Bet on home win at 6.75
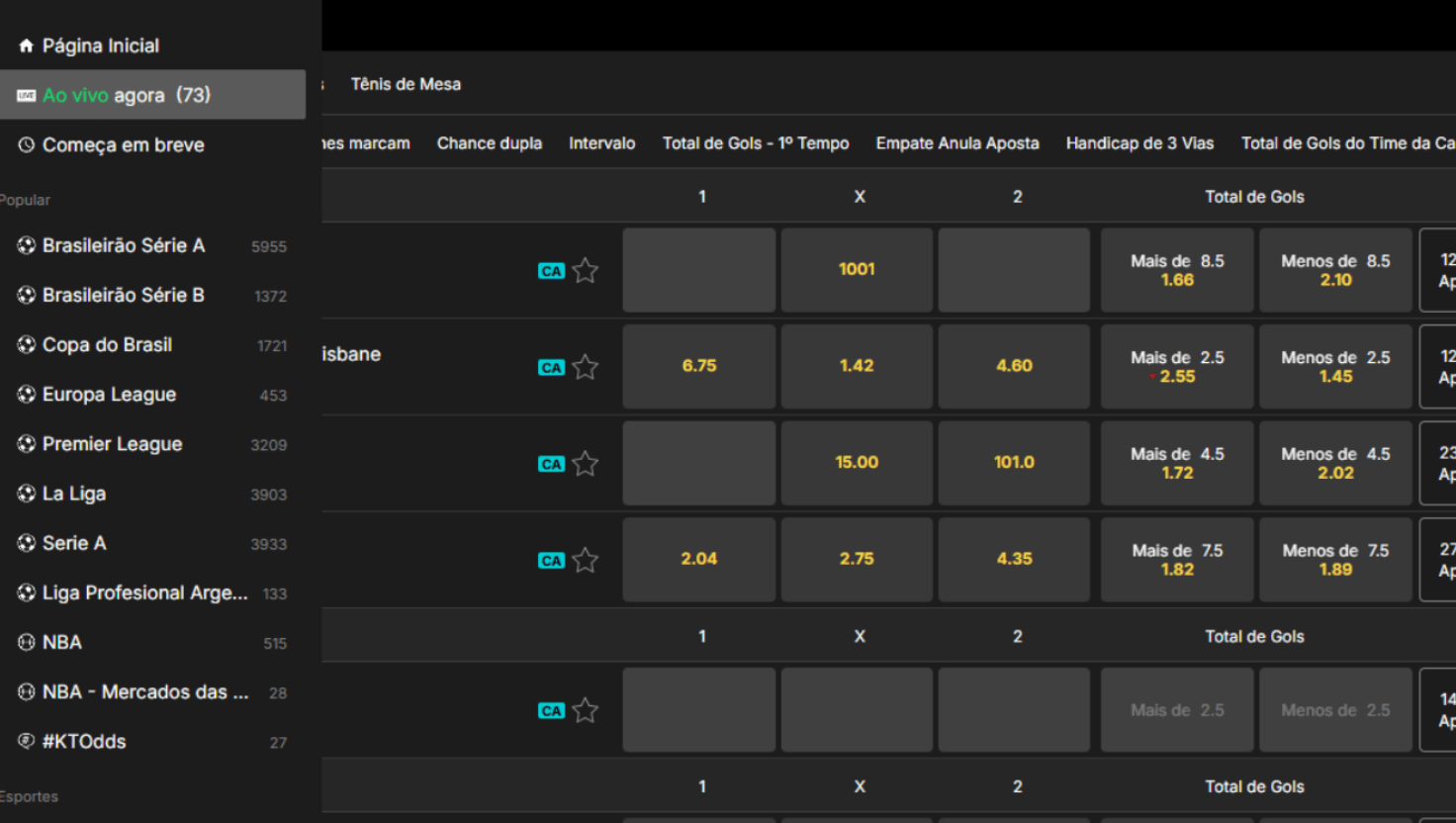 [x=699, y=366]
